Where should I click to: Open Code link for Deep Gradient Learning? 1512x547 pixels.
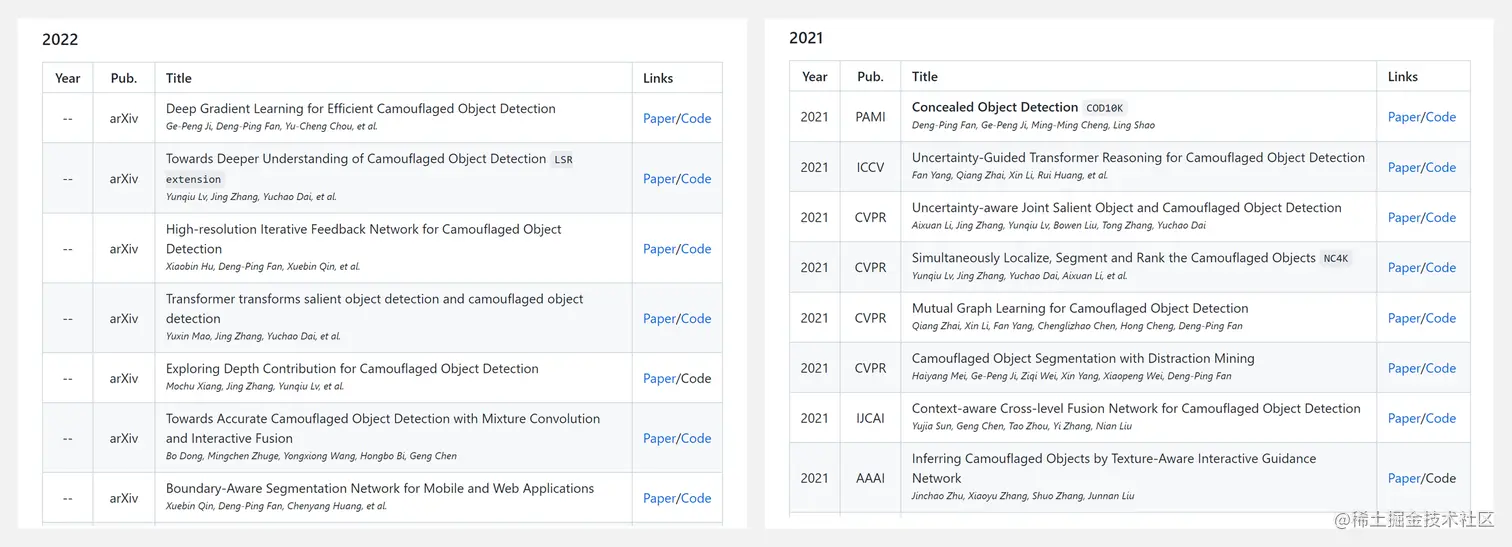[696, 118]
